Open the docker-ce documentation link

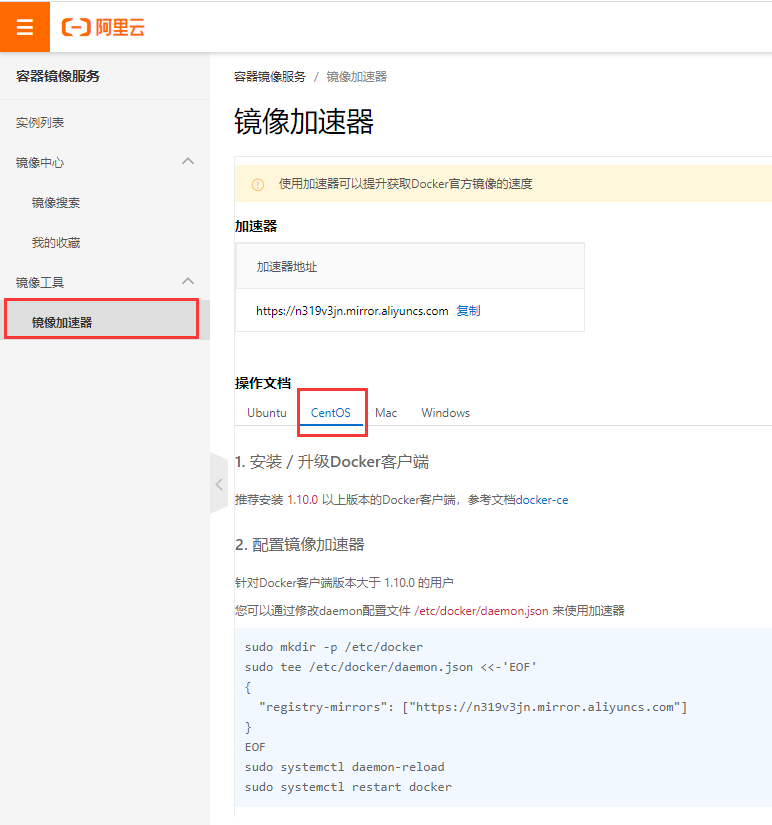(542, 499)
